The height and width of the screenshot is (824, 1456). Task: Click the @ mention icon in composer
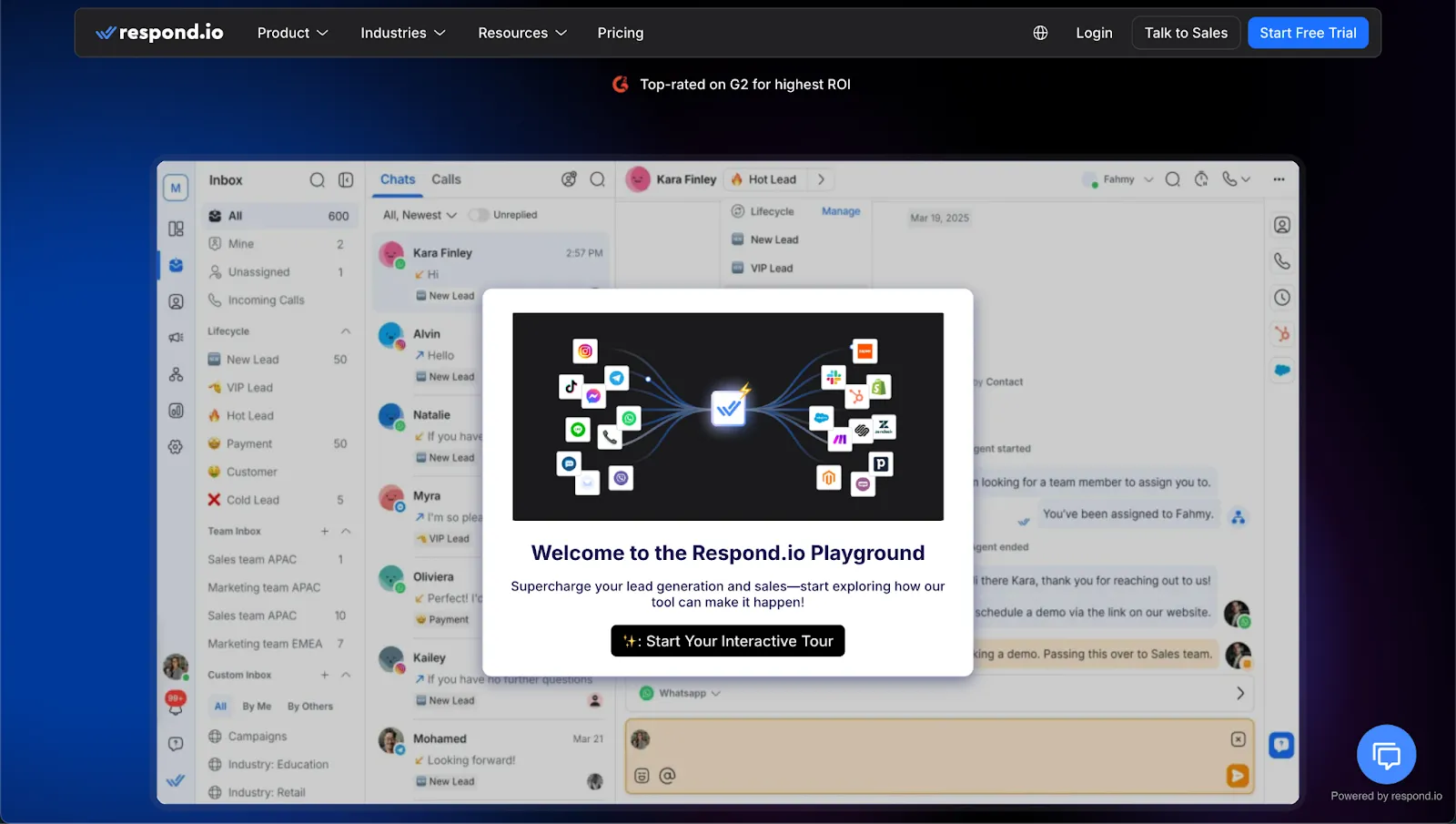click(x=667, y=776)
